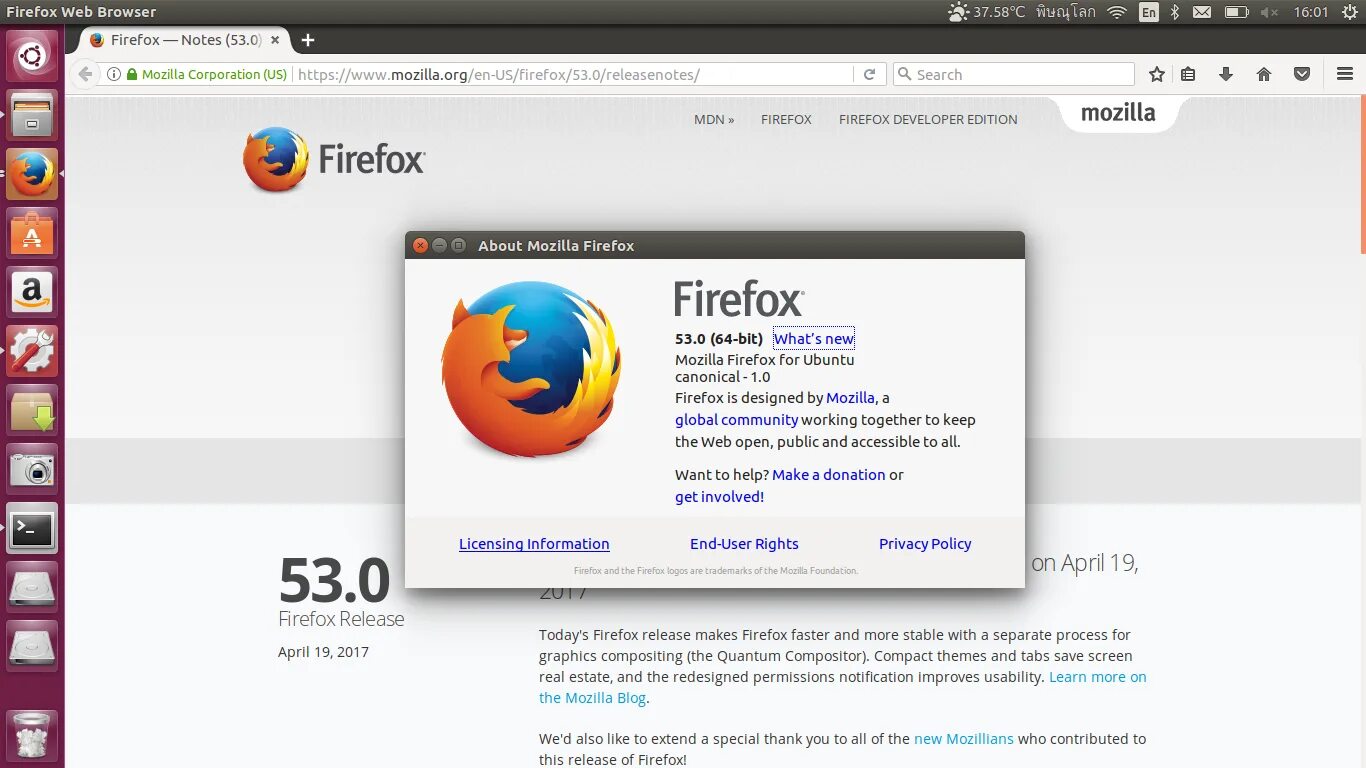Screen dimensions: 1366x768
Task: Show site information via the info icon
Action: pyautogui.click(x=114, y=74)
